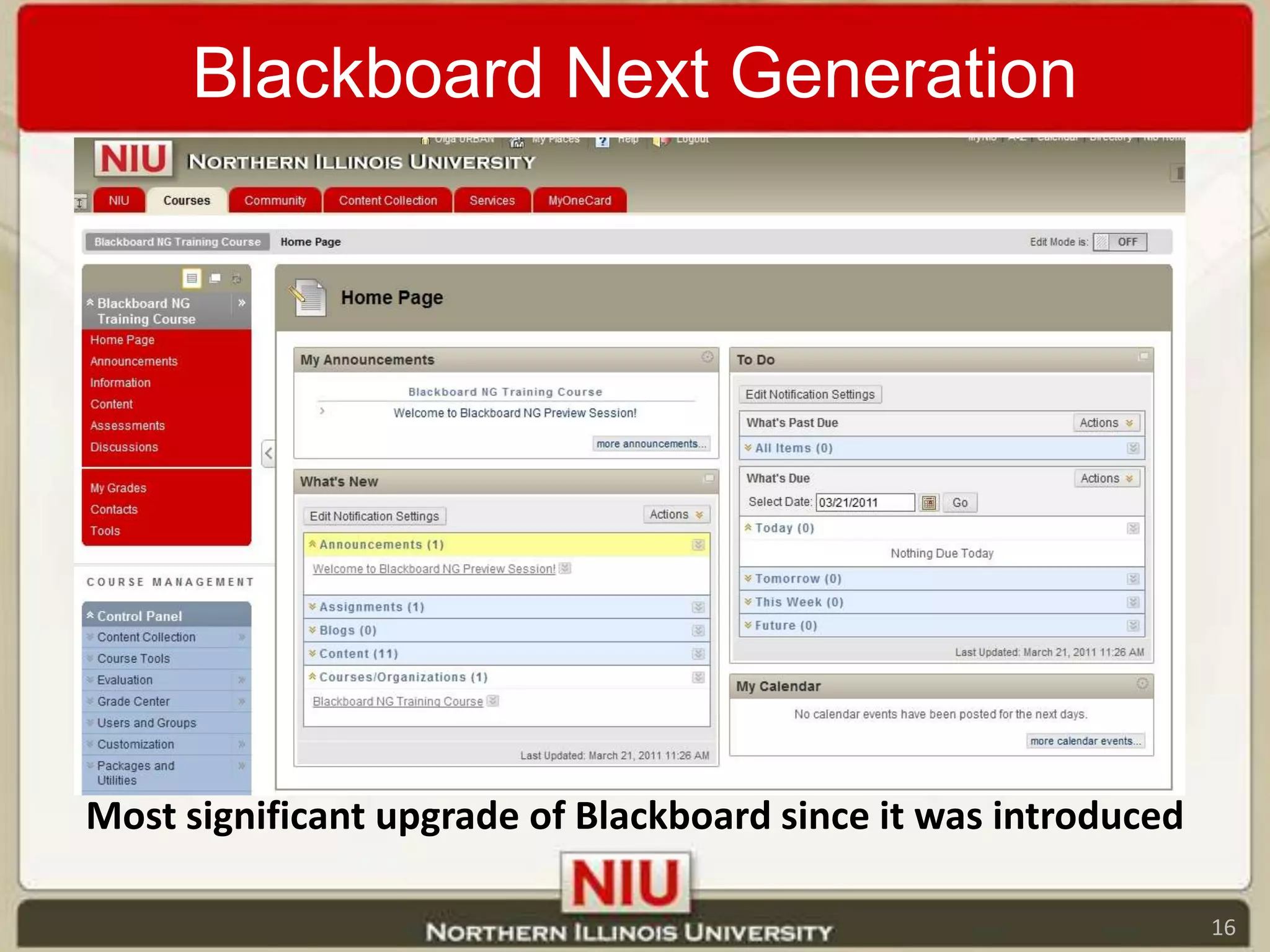Expand the announcement row chevron

pos(322,410)
